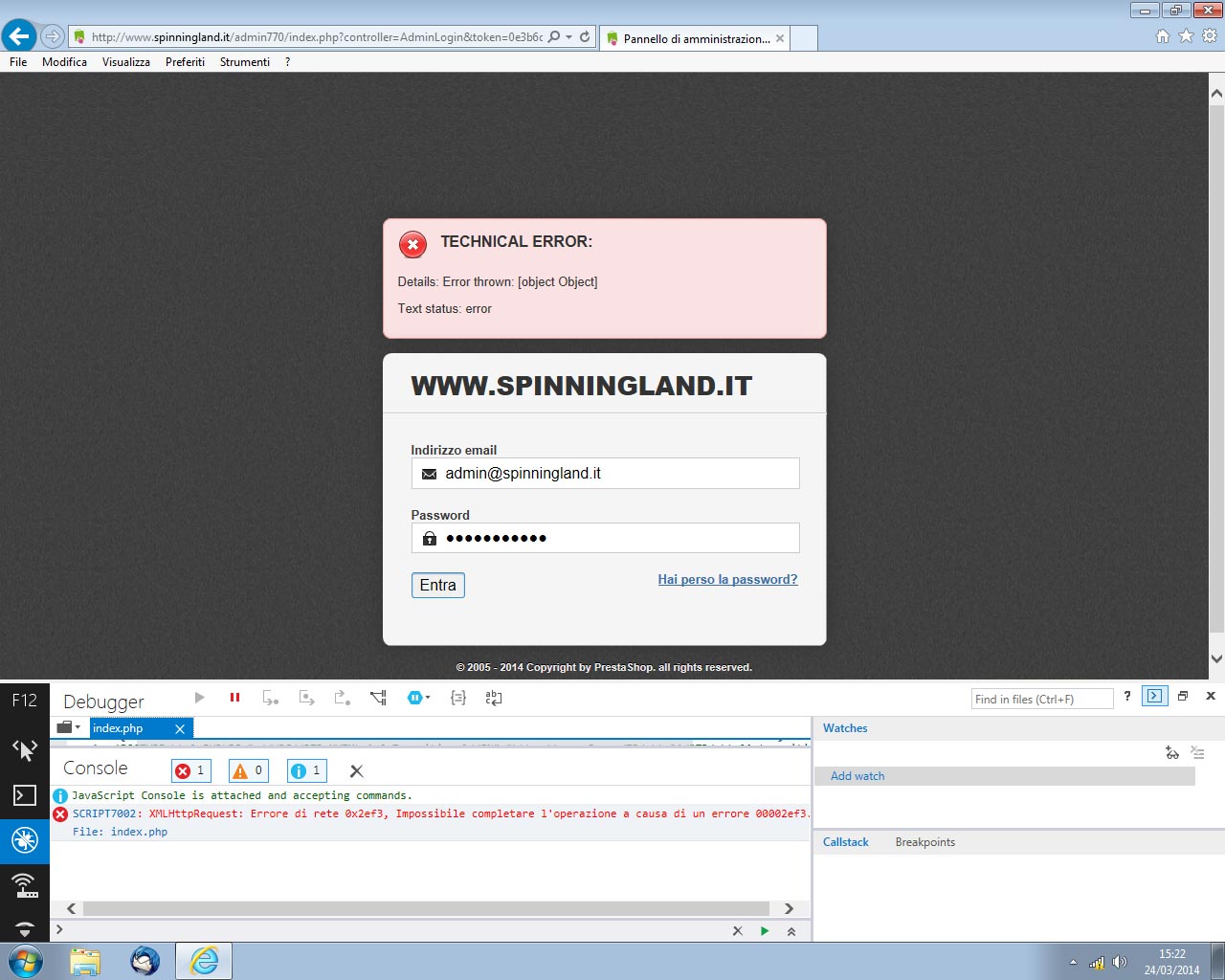This screenshot has height=980, width=1225.
Task: Click the Find in files search box
Action: pos(1042,699)
